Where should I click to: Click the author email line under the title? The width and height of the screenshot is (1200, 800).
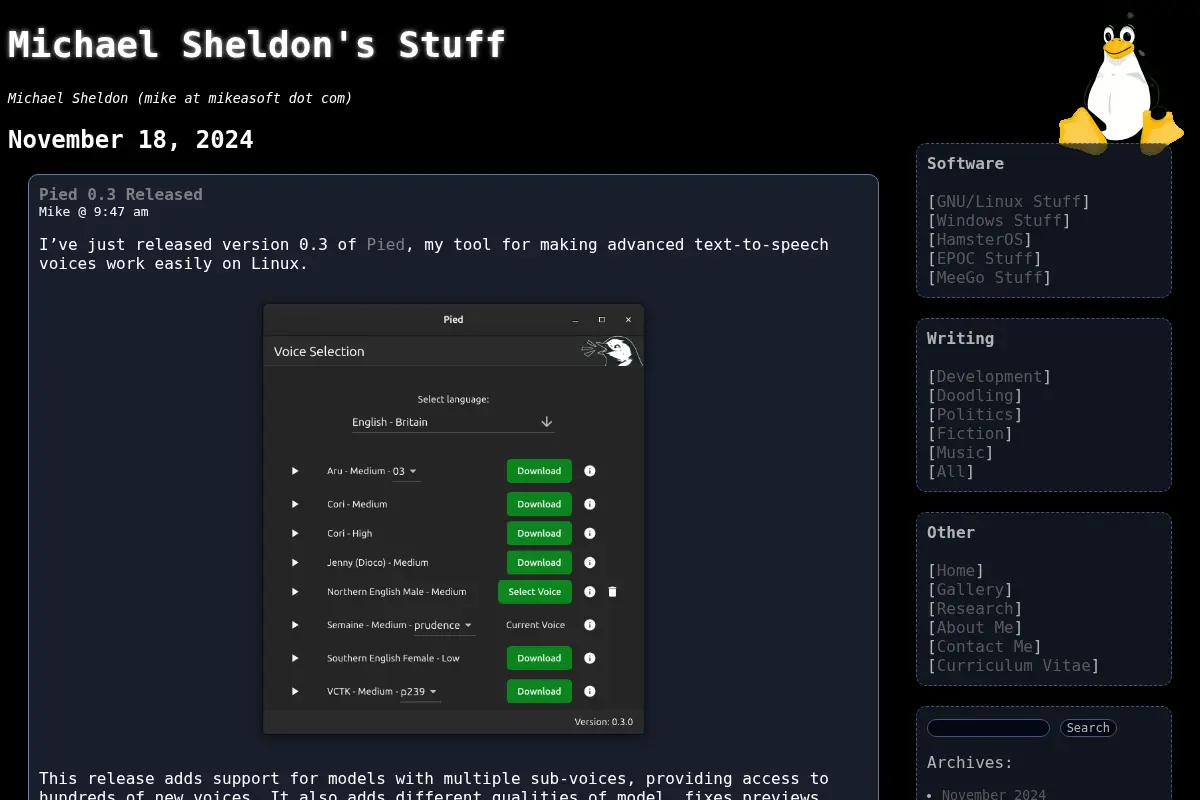coord(180,98)
